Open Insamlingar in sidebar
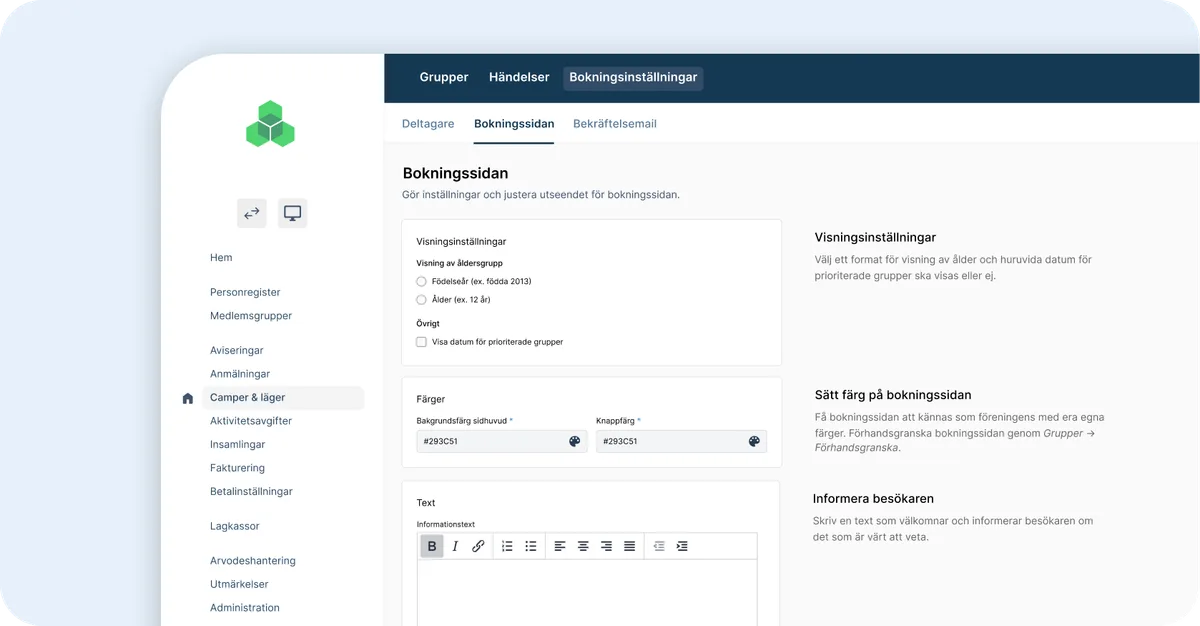The image size is (1200, 626). point(238,445)
